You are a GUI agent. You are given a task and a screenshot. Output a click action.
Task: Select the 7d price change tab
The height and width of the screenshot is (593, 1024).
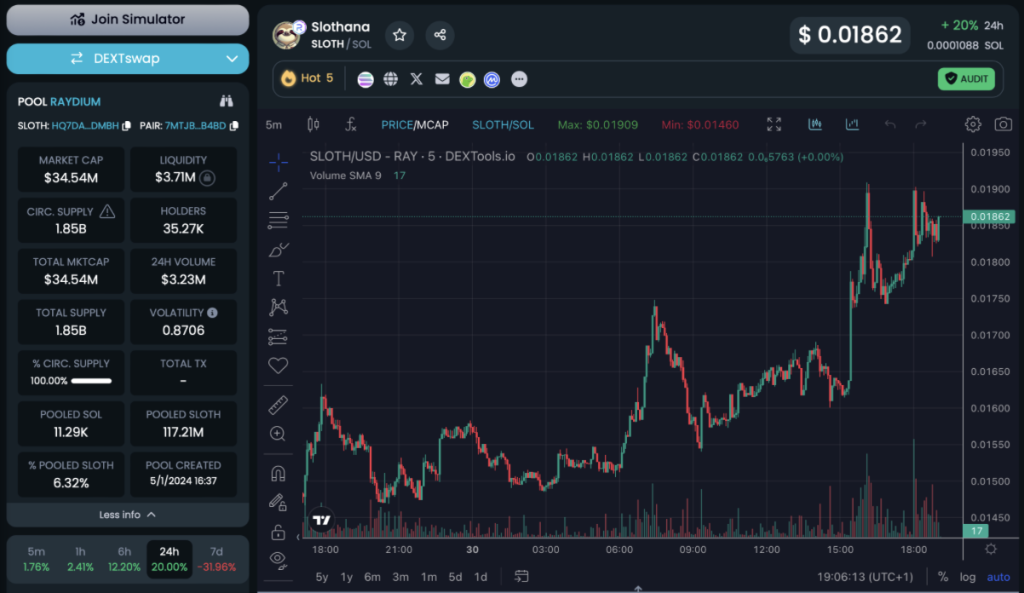click(x=216, y=559)
